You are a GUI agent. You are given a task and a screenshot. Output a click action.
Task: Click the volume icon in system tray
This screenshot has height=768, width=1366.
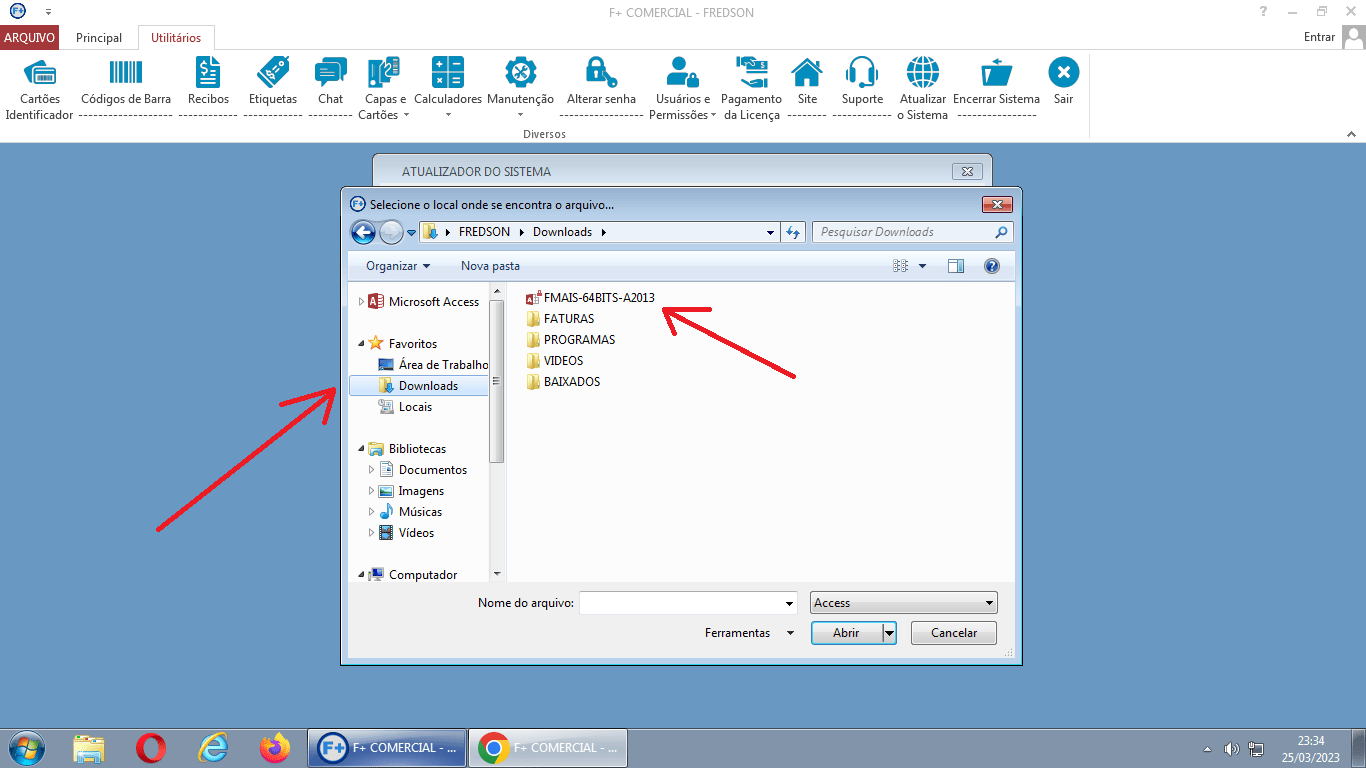[x=1232, y=749]
